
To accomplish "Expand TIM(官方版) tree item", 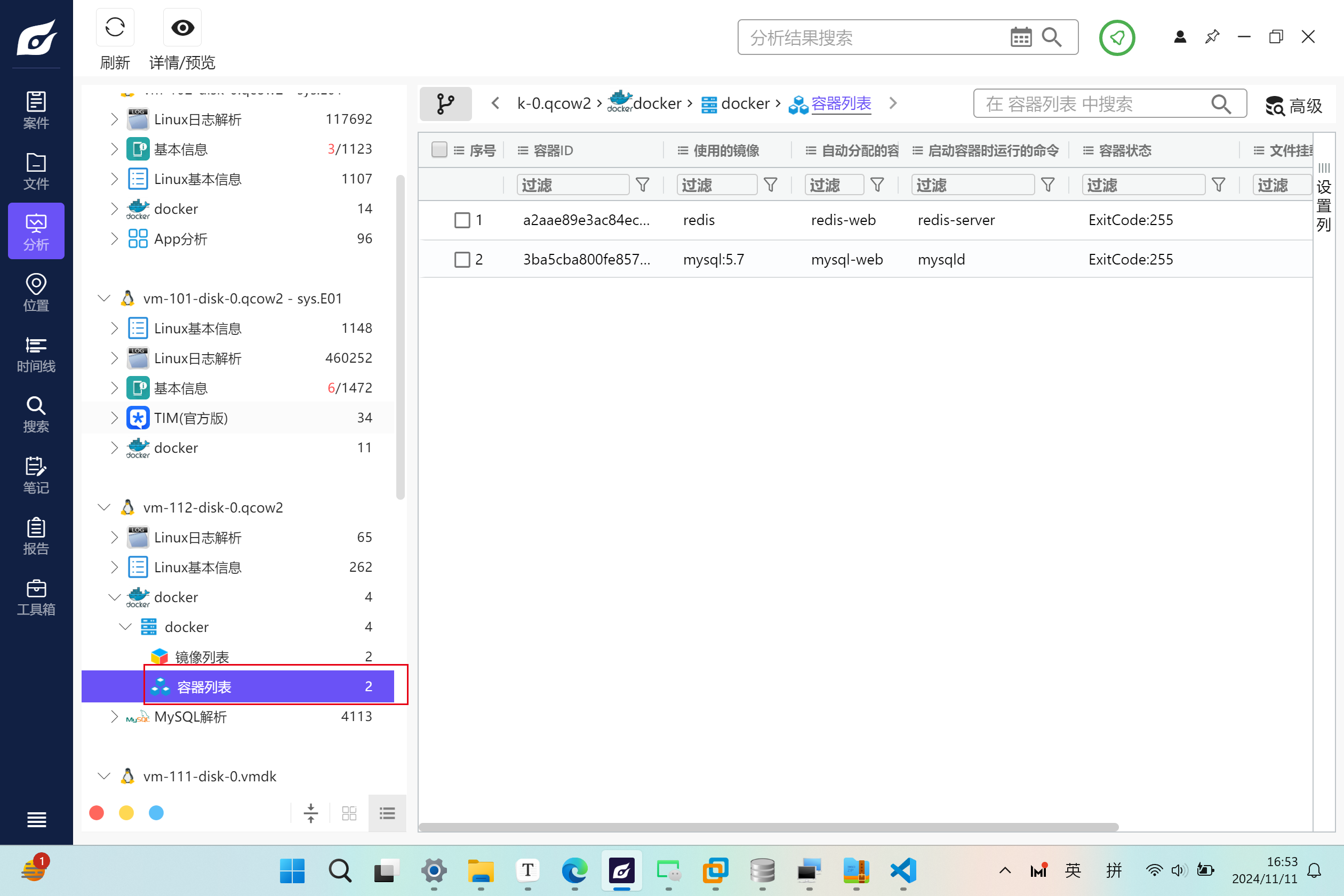I will pyautogui.click(x=114, y=418).
